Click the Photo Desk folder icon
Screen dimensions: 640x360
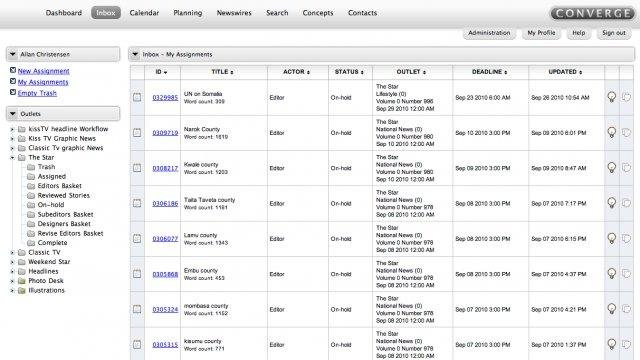22,281
